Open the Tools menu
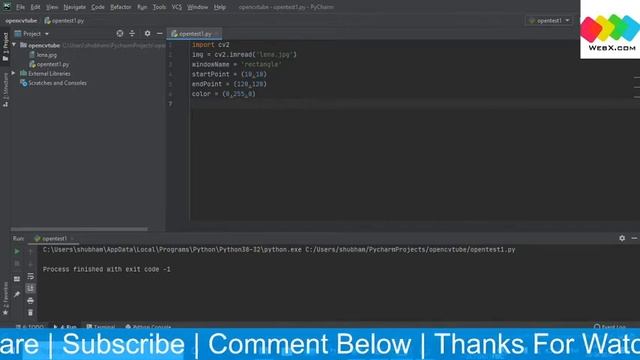Screen dimensions: 640x360 click(159, 7)
